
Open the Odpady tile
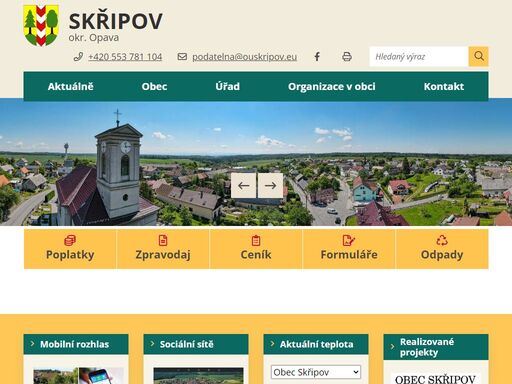coord(442,249)
